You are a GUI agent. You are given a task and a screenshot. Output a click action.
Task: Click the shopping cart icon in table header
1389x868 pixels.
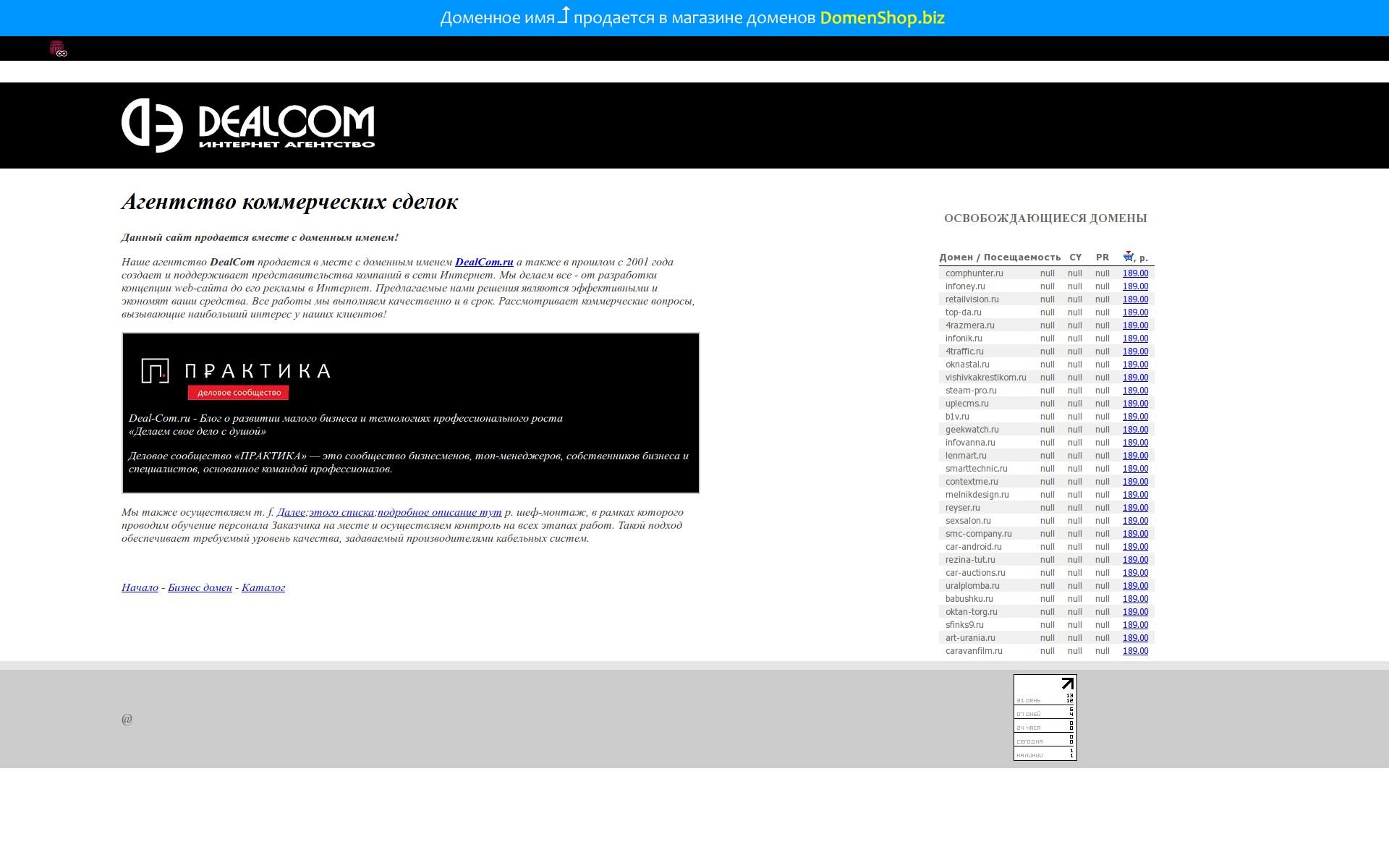pos(1128,257)
